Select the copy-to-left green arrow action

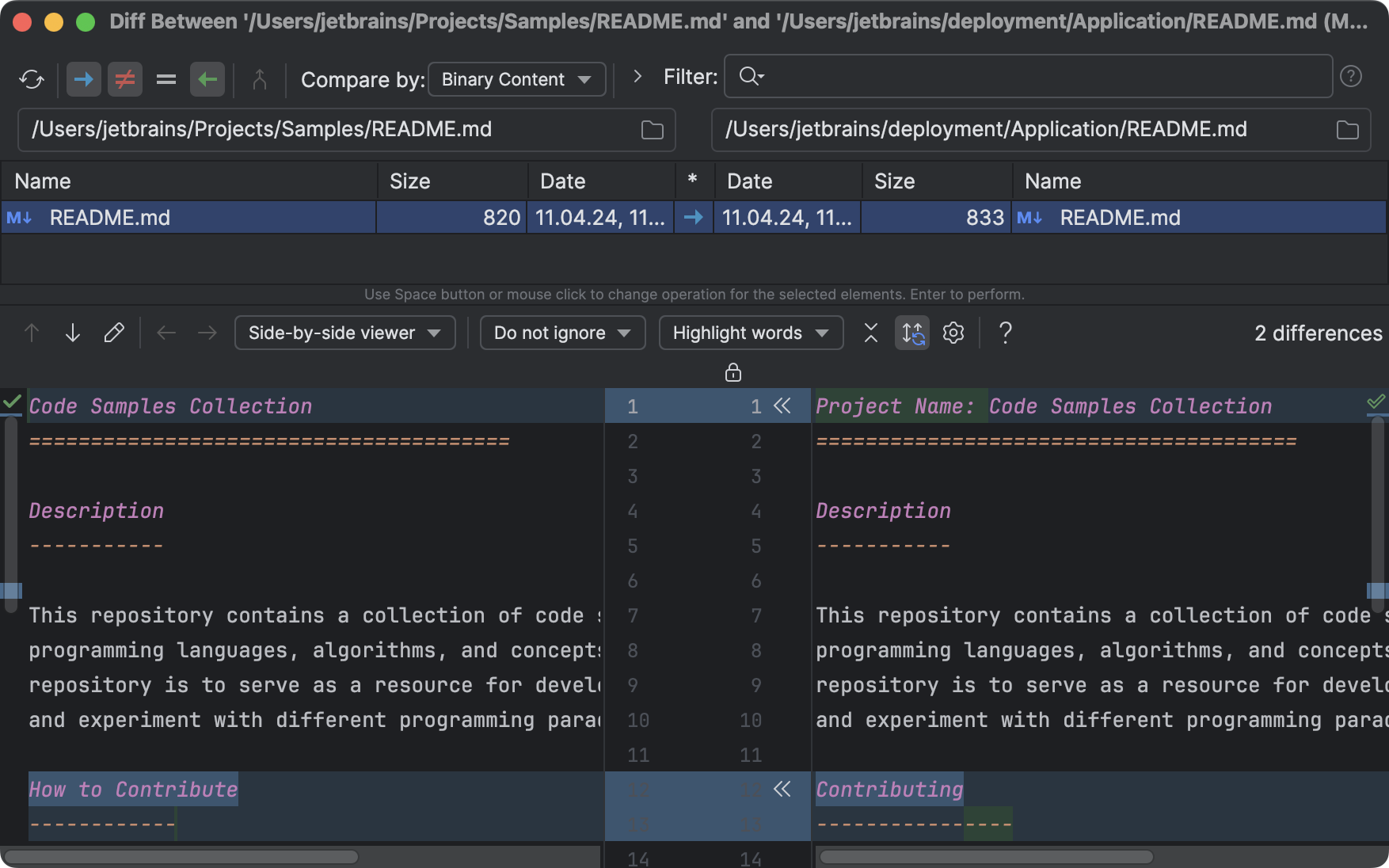tap(207, 79)
